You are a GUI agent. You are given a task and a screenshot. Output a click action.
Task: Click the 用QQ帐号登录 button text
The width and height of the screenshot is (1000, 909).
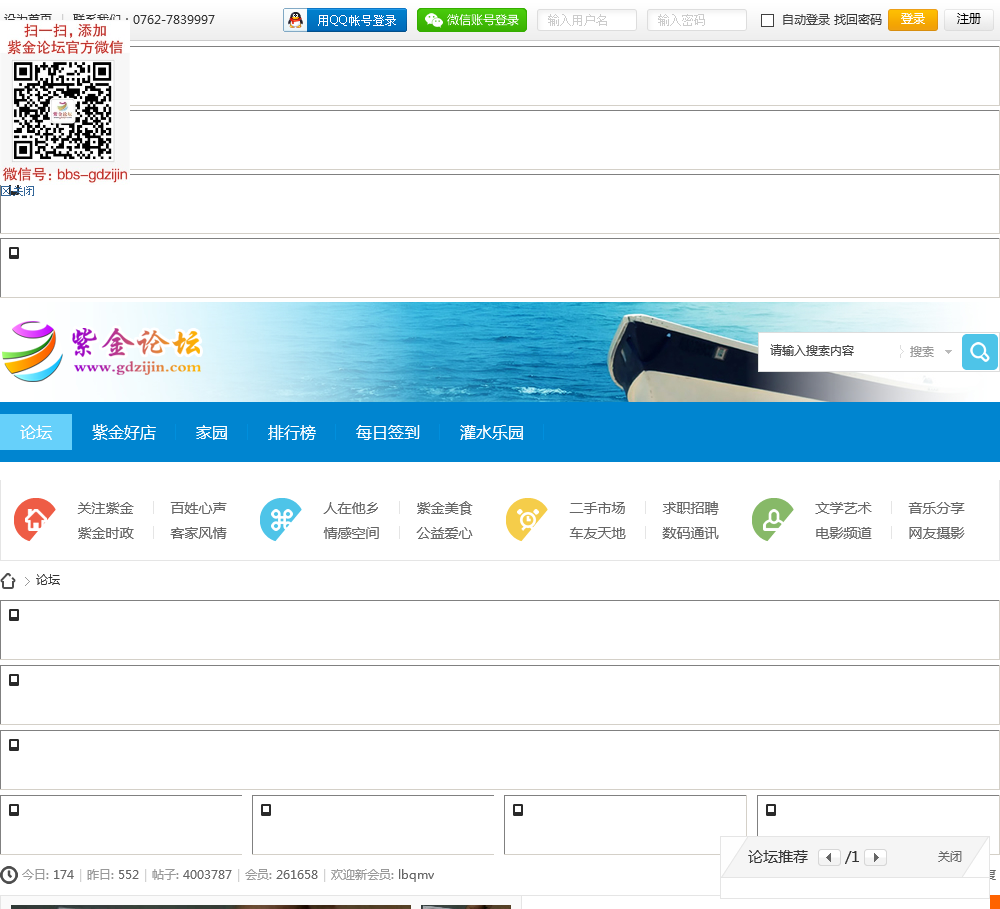click(x=357, y=20)
